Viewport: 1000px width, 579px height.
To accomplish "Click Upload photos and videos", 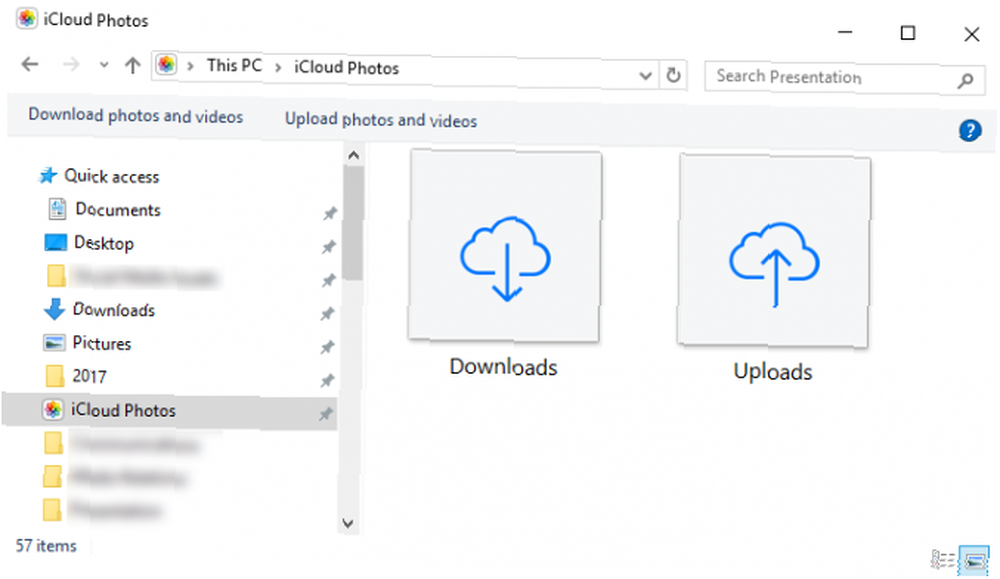I will click(381, 120).
